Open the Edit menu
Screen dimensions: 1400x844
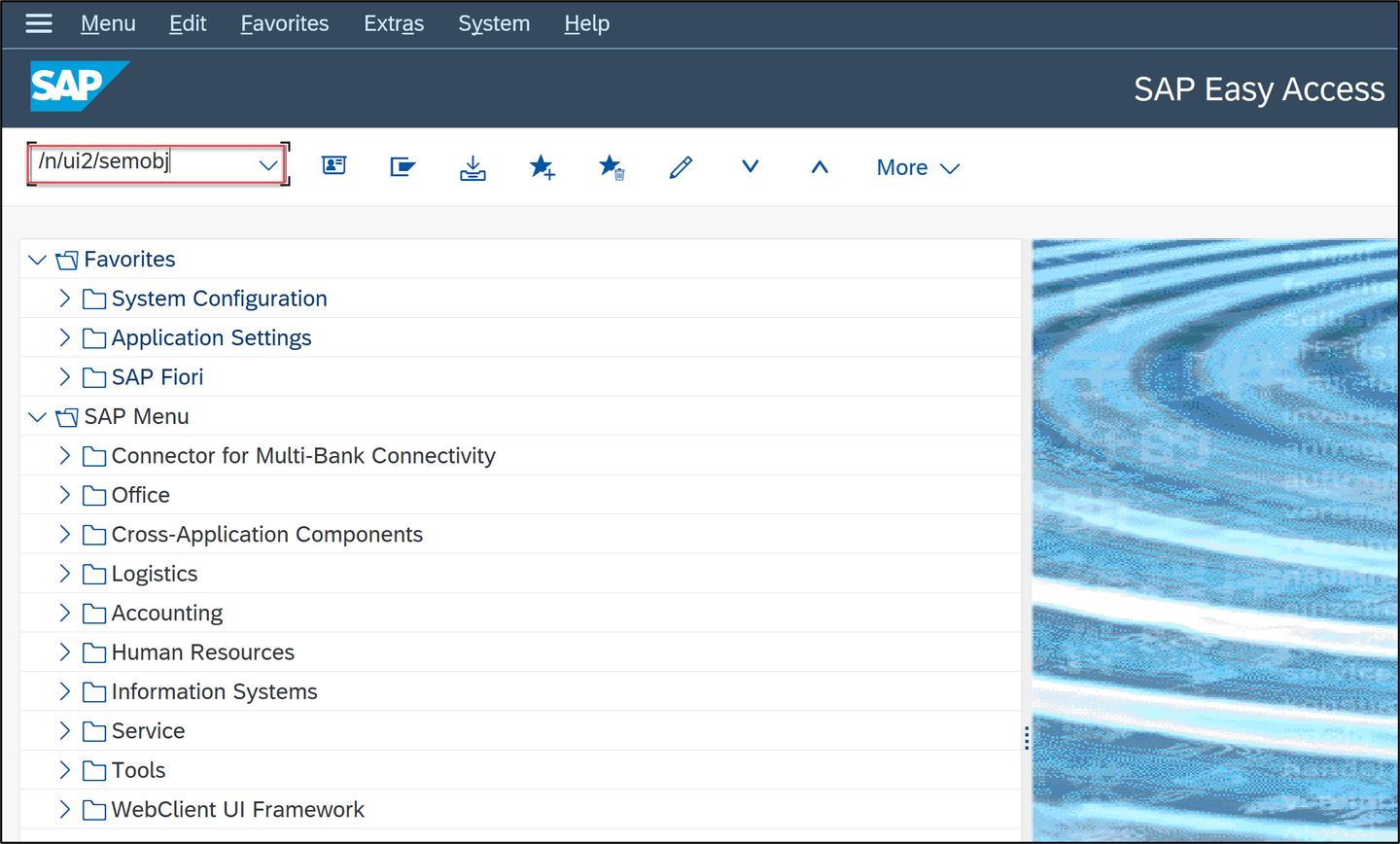(x=188, y=23)
